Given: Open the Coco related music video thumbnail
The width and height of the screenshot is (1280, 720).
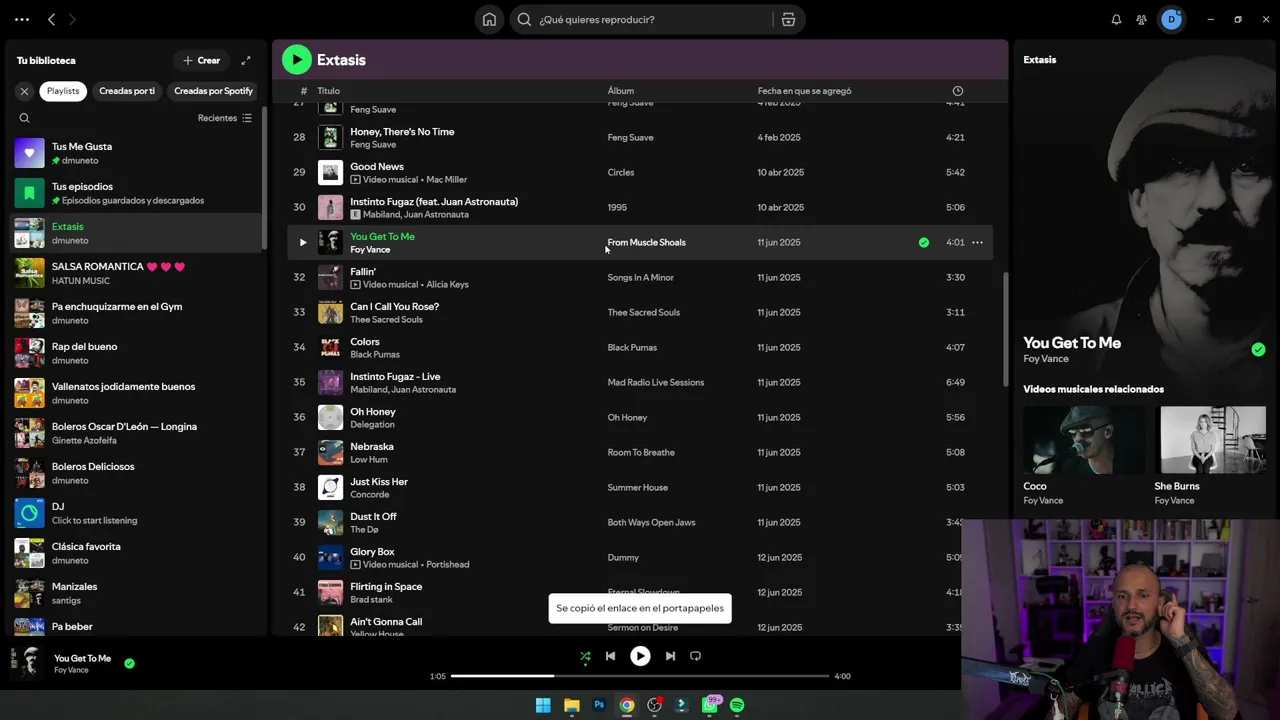Looking at the screenshot, I should click(x=1083, y=439).
